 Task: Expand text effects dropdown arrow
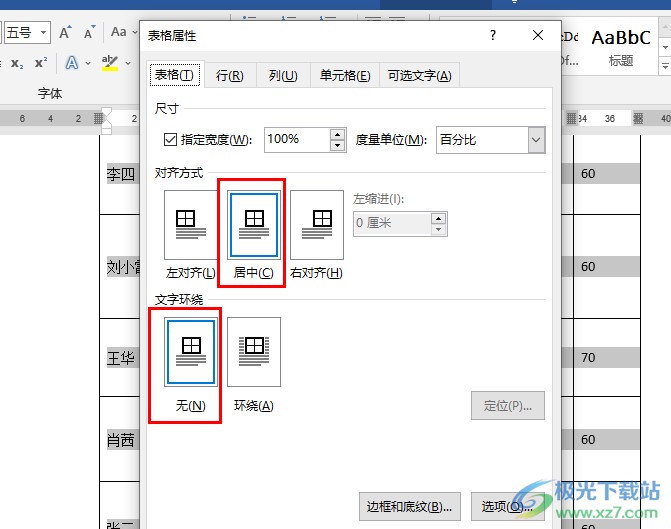tap(88, 63)
